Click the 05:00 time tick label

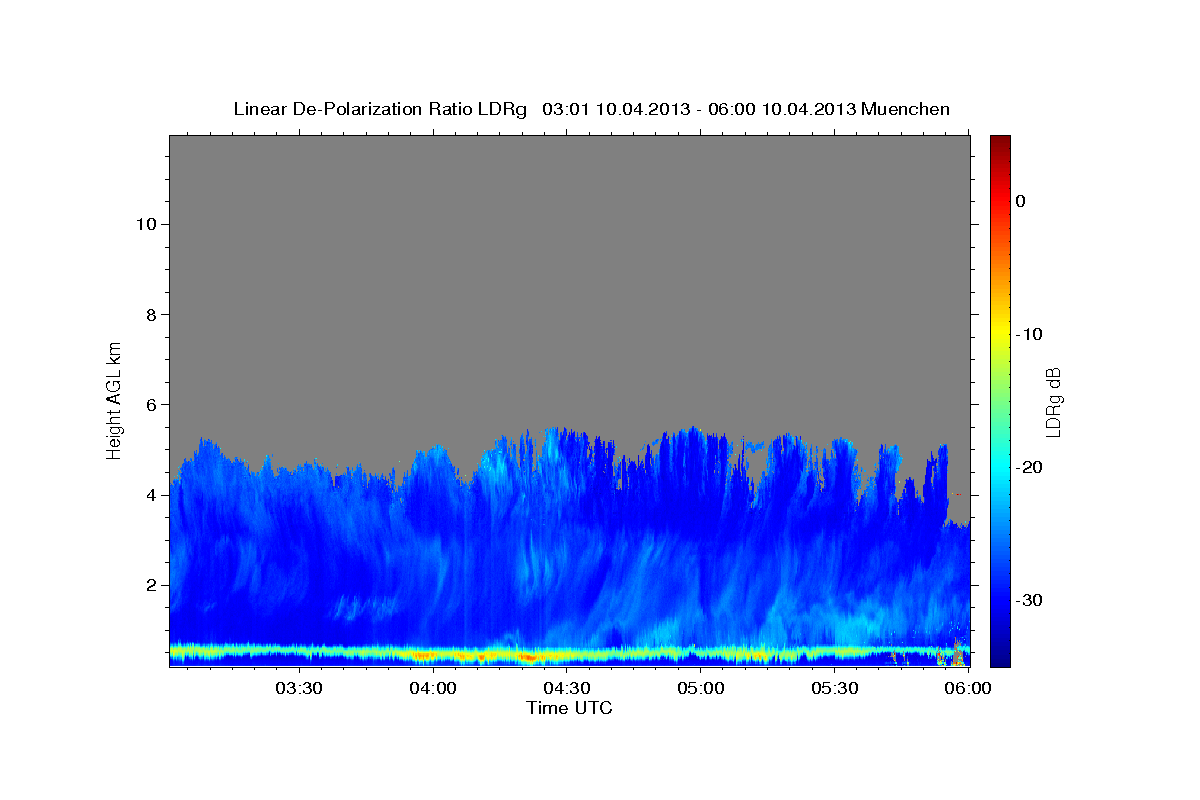701,689
